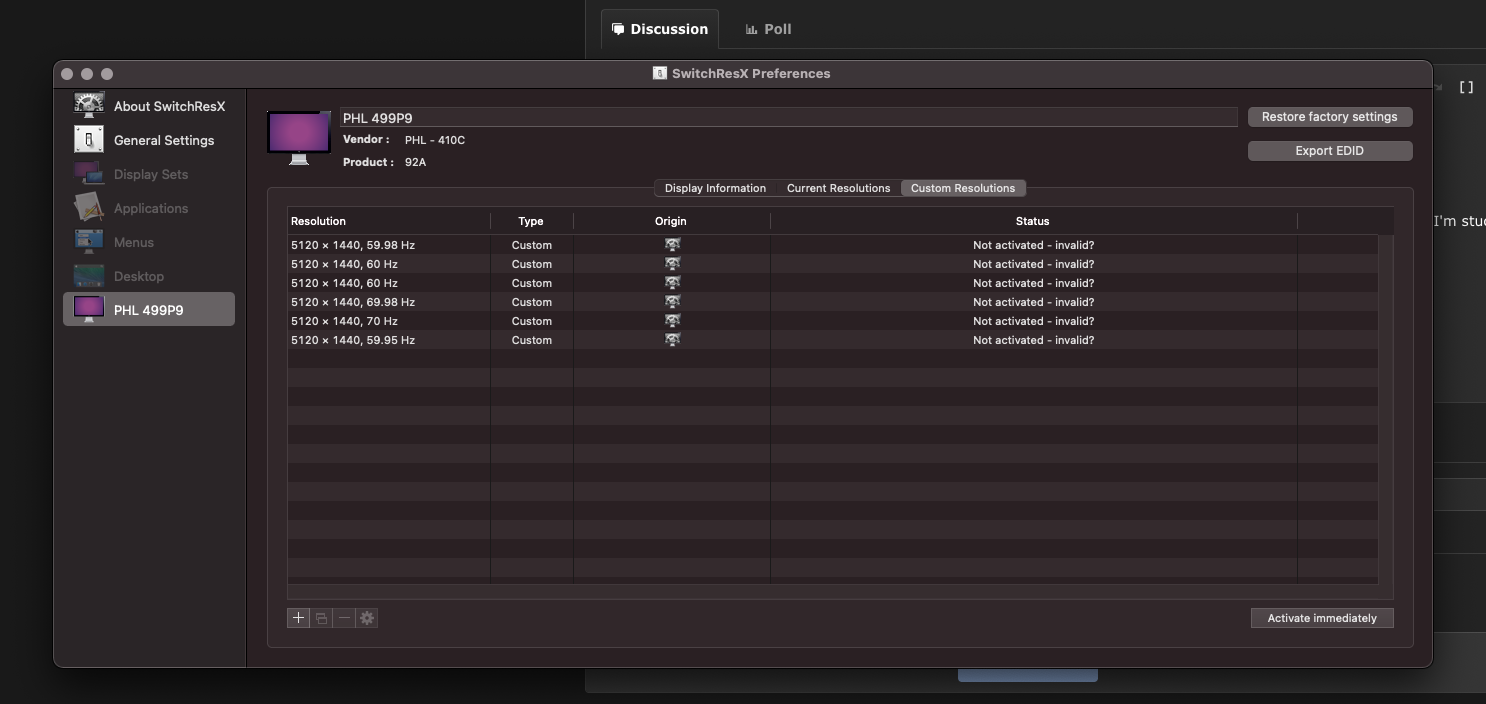
Task: Open the gear edit resolution icon
Action: click(367, 618)
